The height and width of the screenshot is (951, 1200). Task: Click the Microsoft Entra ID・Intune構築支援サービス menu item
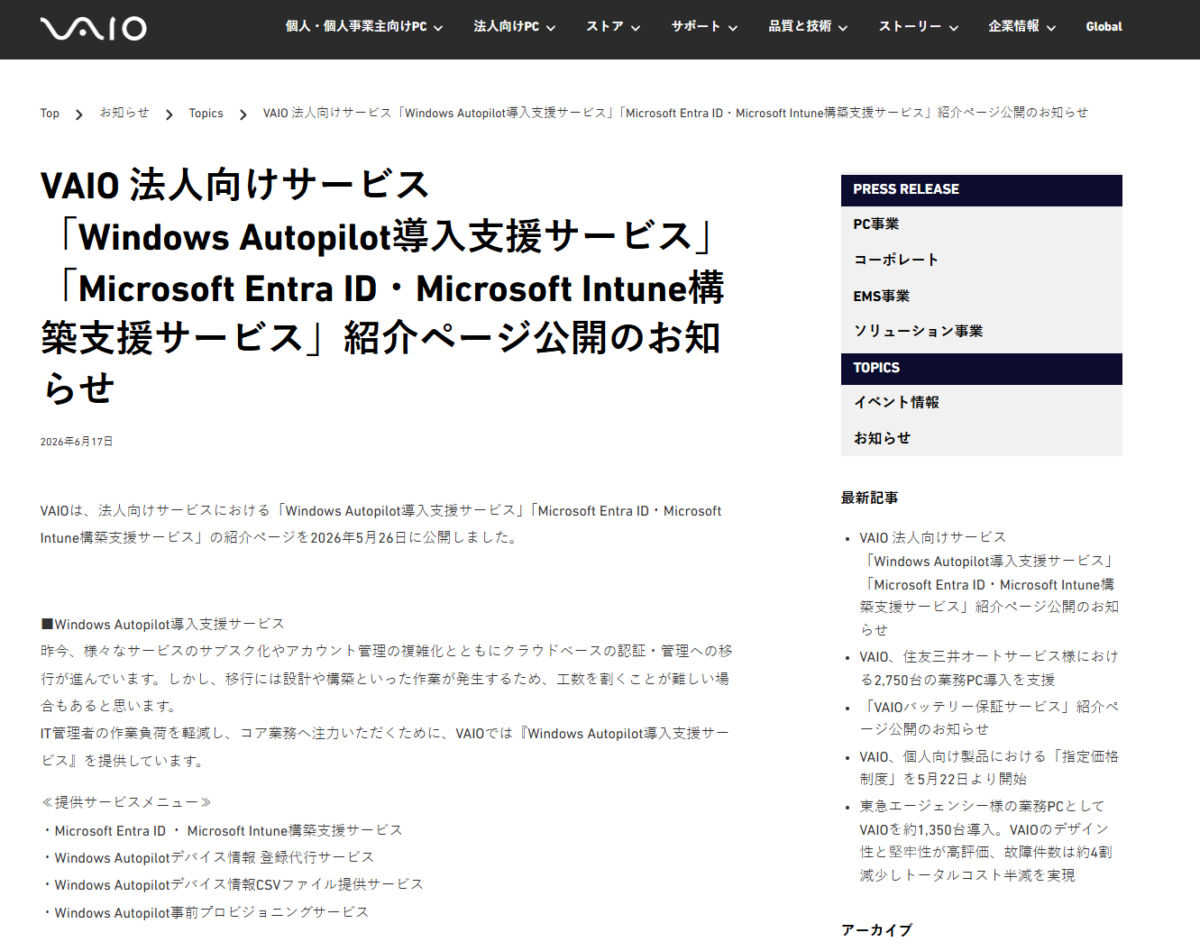[x=222, y=831]
